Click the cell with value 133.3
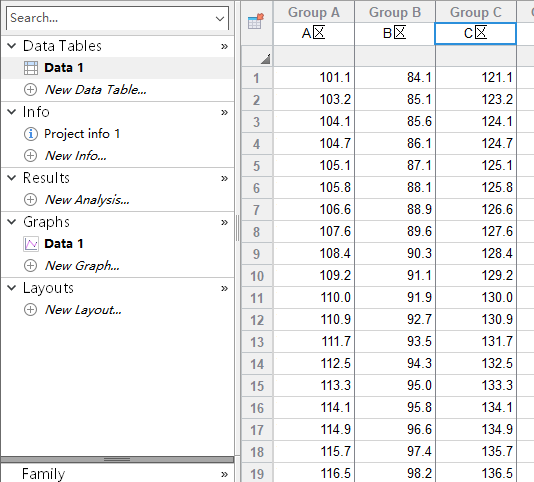Viewport: 534px width, 482px height. 476,386
